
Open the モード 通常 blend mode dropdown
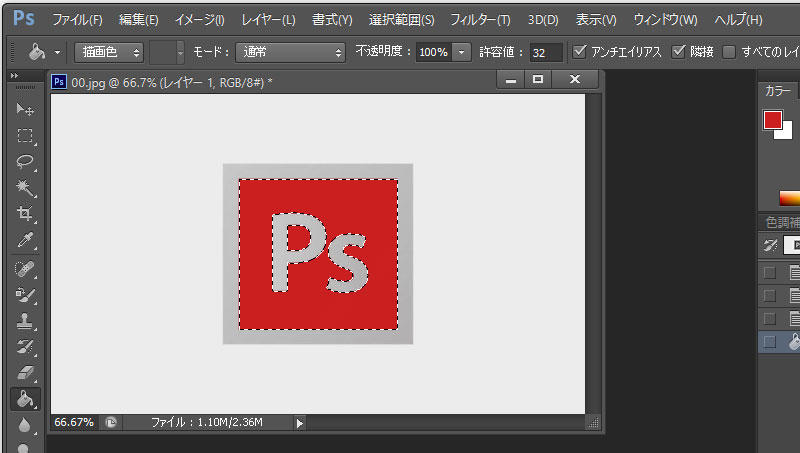[x=290, y=52]
